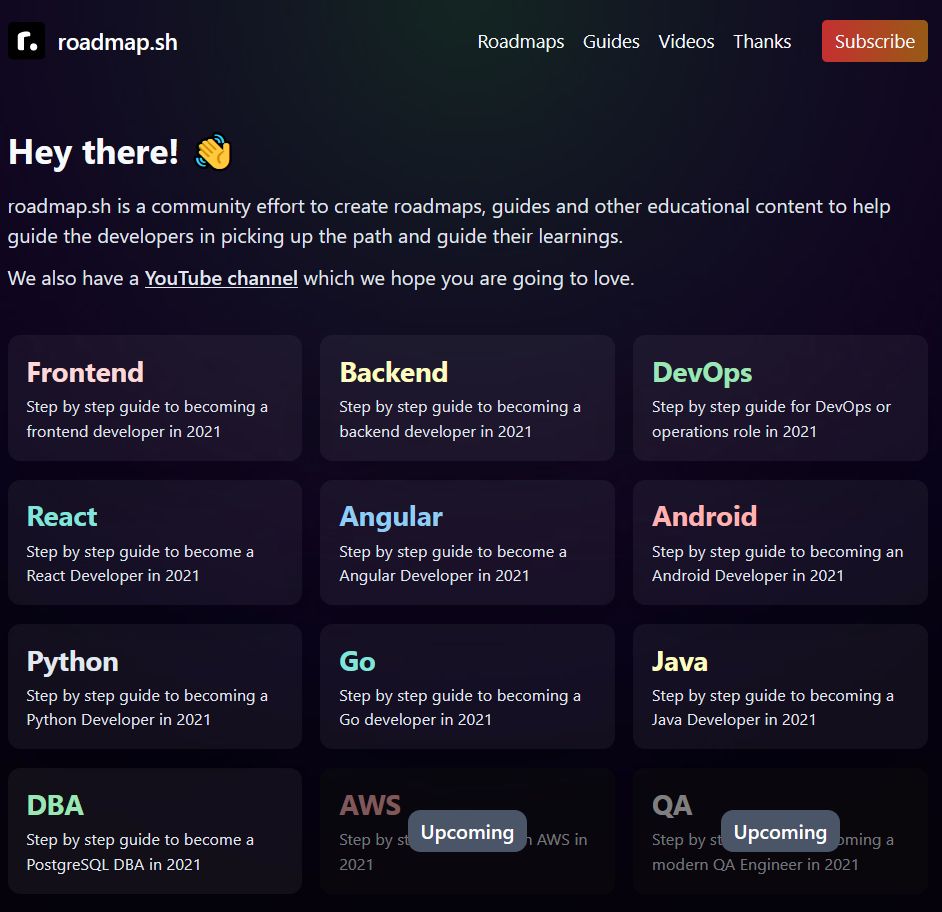Open the Thanks page
Viewport: 942px width, 912px height.
point(762,42)
